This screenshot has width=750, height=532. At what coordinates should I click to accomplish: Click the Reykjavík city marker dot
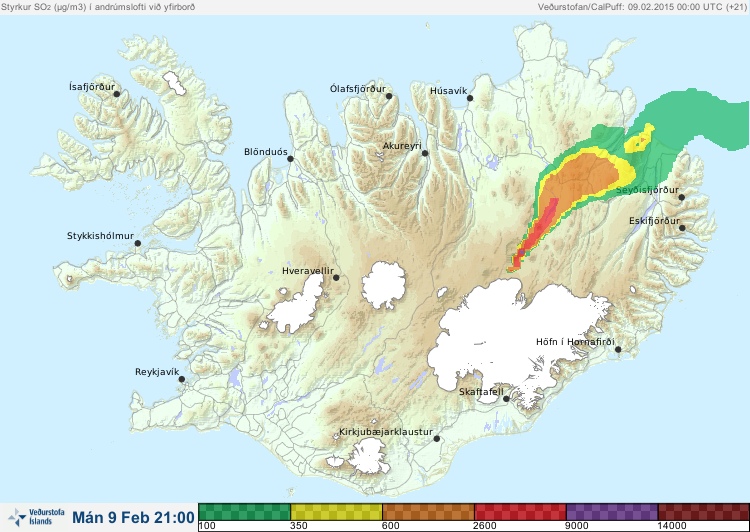pyautogui.click(x=182, y=379)
